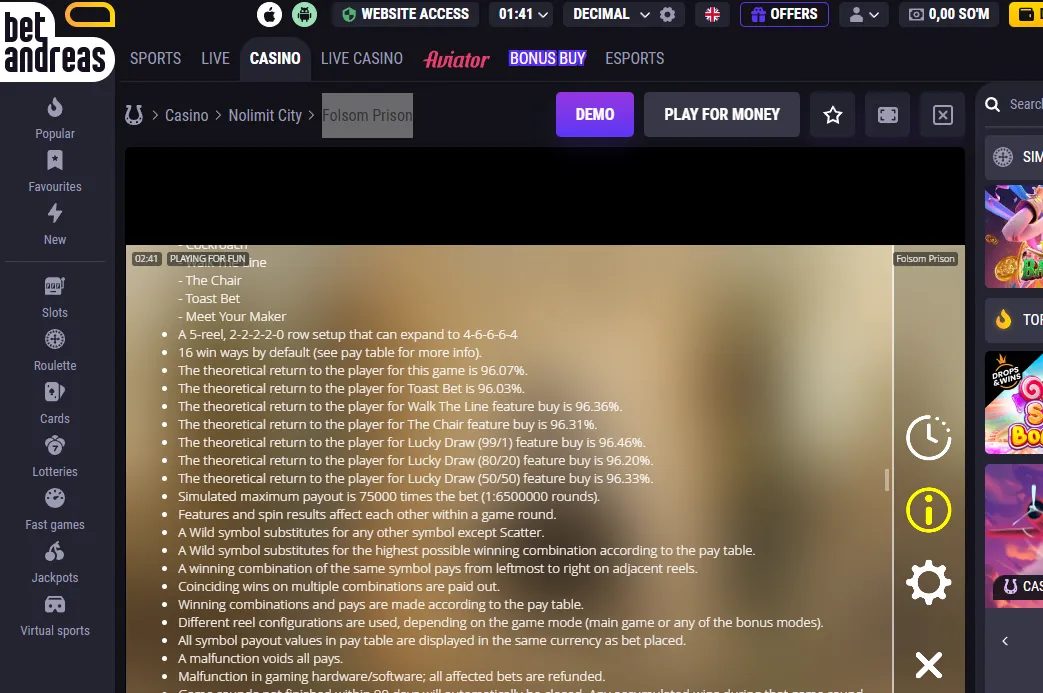Open the Sports tab
Screen dimensions: 1043x693
pos(156,59)
